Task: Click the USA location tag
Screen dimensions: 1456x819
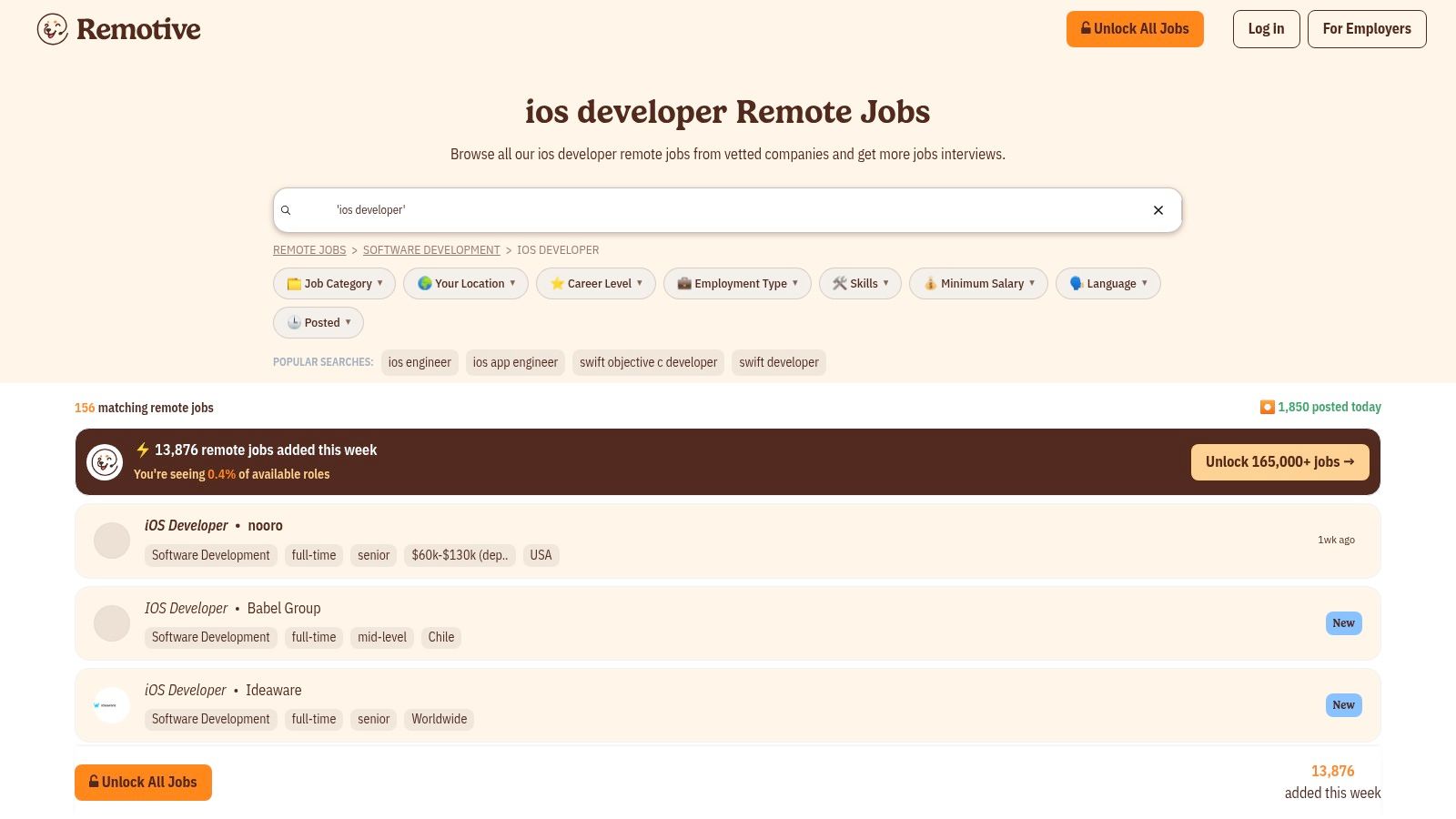Action: click(541, 555)
